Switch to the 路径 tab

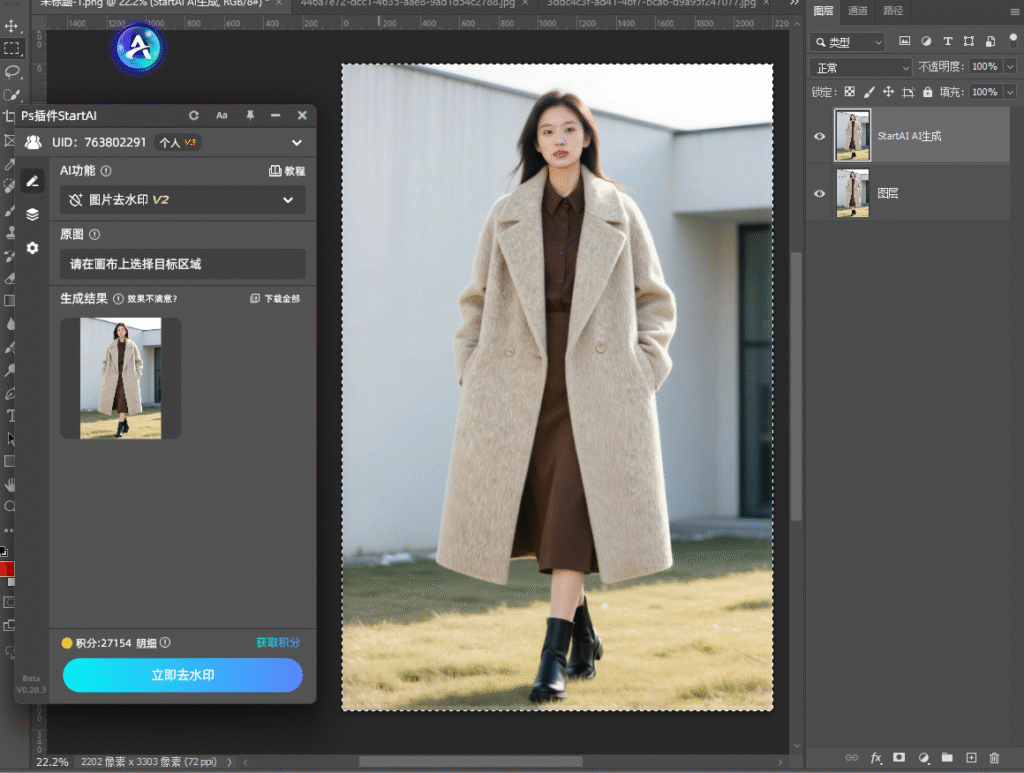[x=892, y=11]
